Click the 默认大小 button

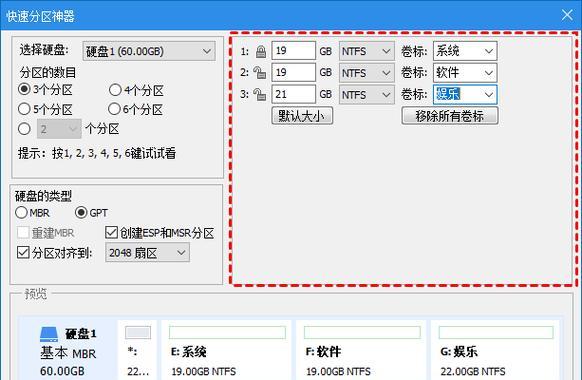click(x=302, y=116)
